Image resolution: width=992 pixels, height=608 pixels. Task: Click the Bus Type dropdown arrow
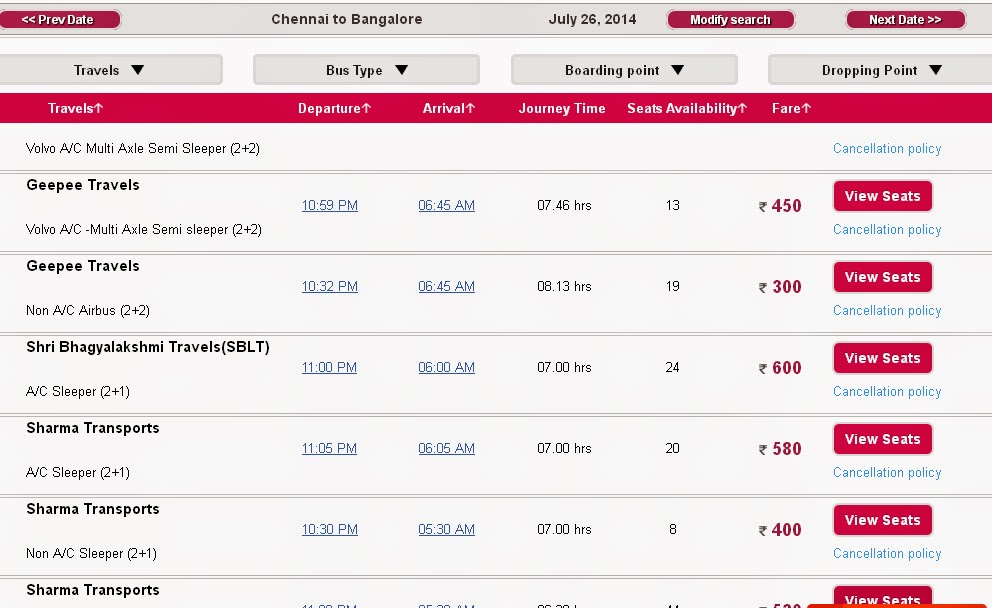pyautogui.click(x=401, y=69)
